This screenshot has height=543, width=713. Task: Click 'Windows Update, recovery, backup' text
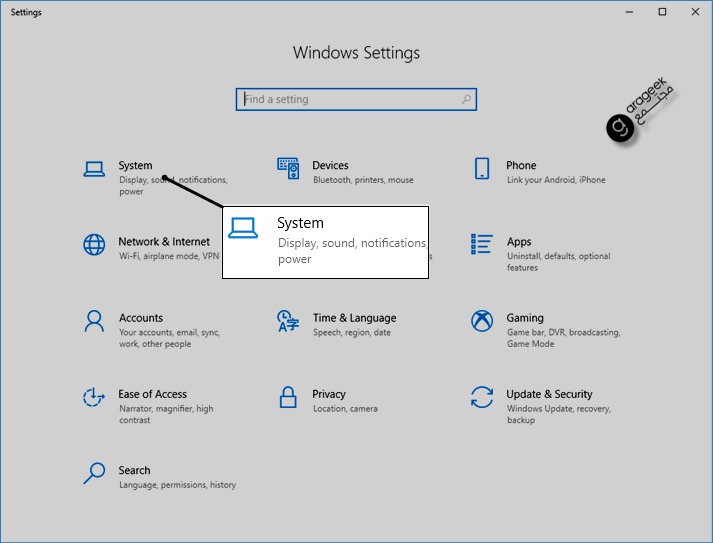(x=559, y=414)
